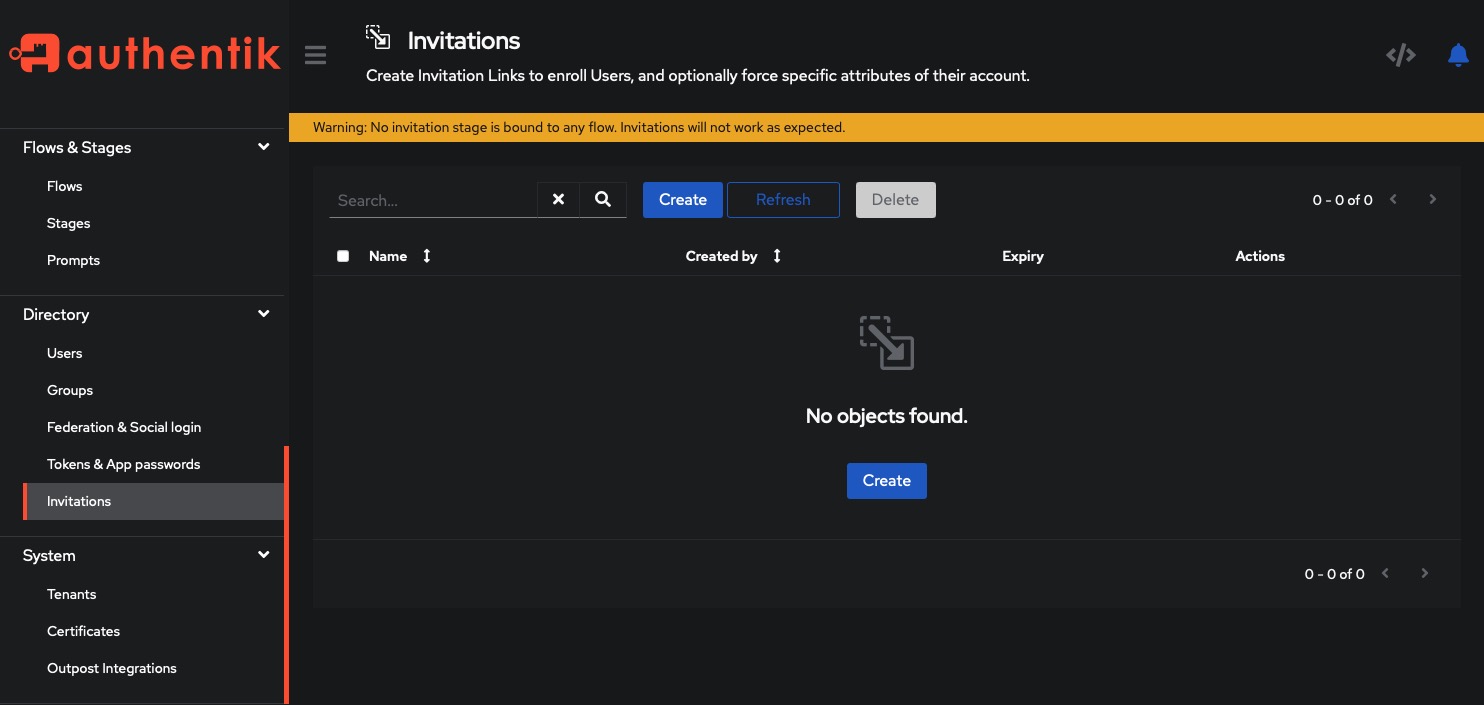Click the Create button in the toolbar
1484x705 pixels.
(682, 199)
